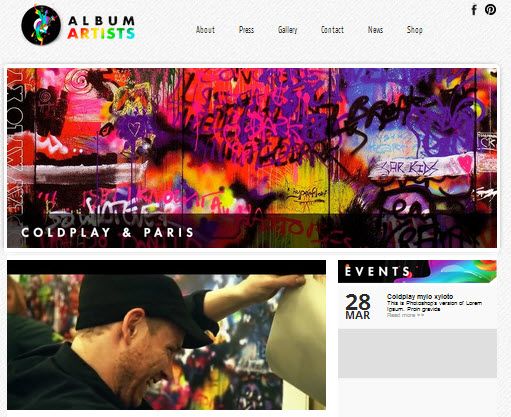Go to the About page

coord(205,30)
